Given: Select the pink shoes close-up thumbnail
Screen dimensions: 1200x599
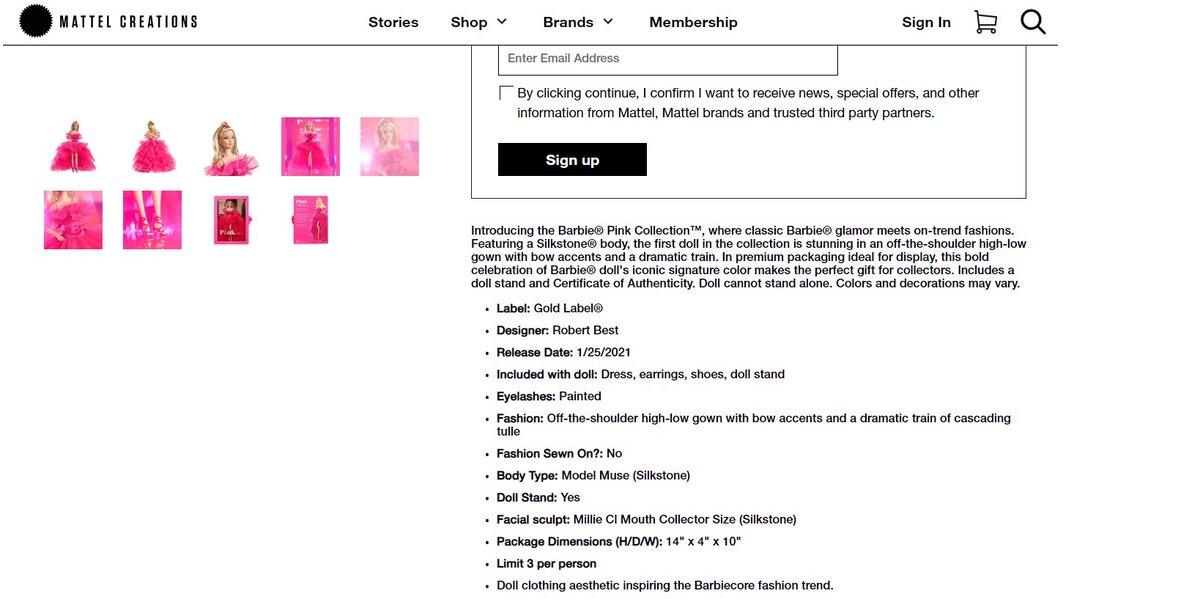Looking at the screenshot, I should pos(151,219).
